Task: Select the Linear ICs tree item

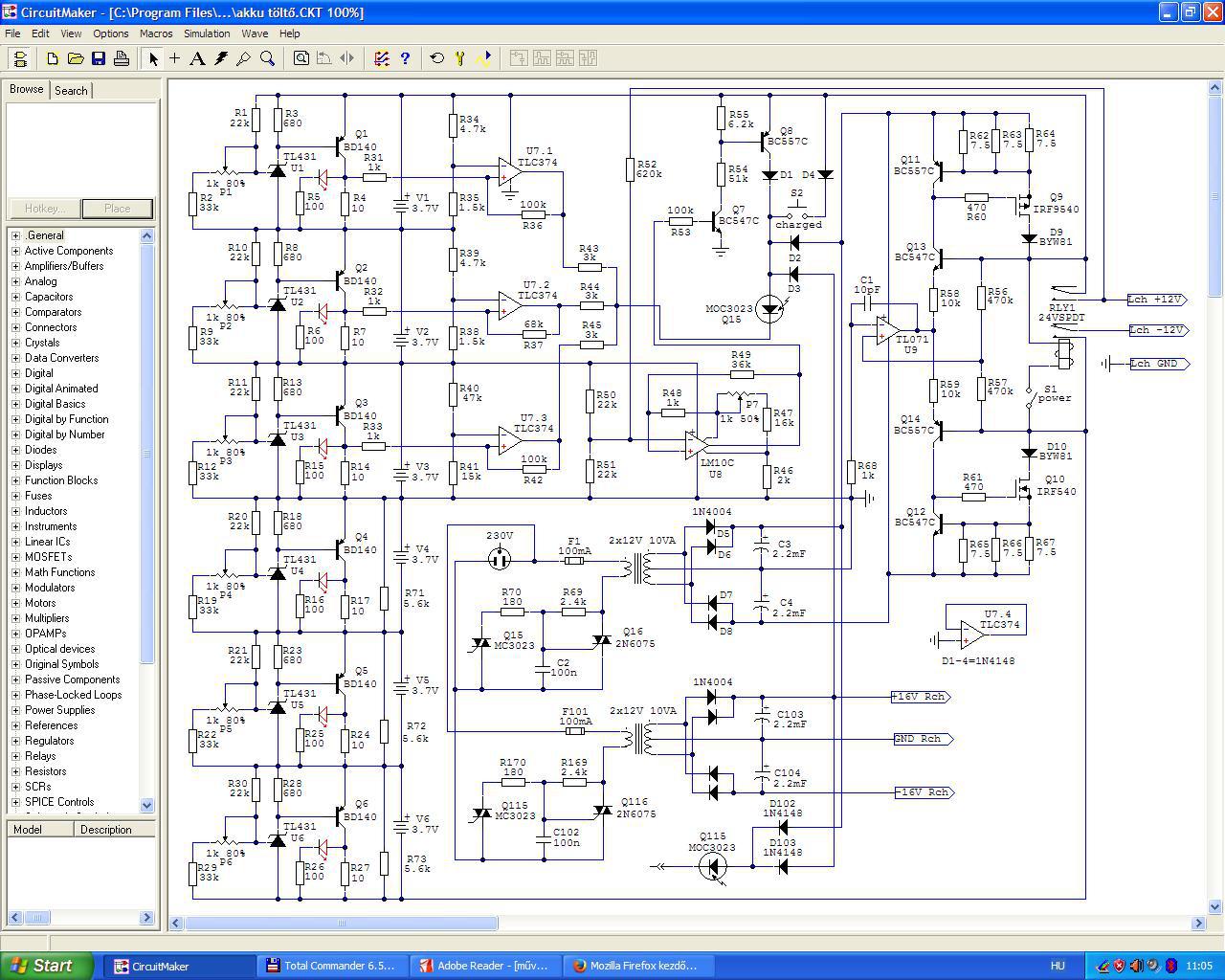Action: click(47, 542)
